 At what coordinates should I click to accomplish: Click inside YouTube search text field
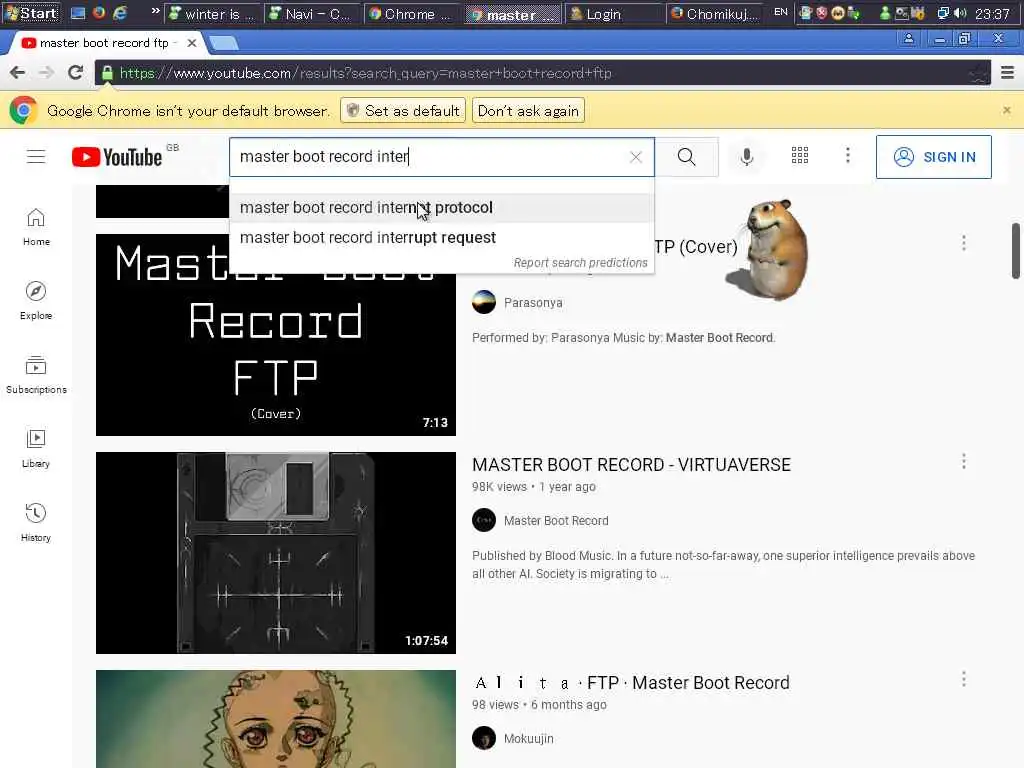431,157
